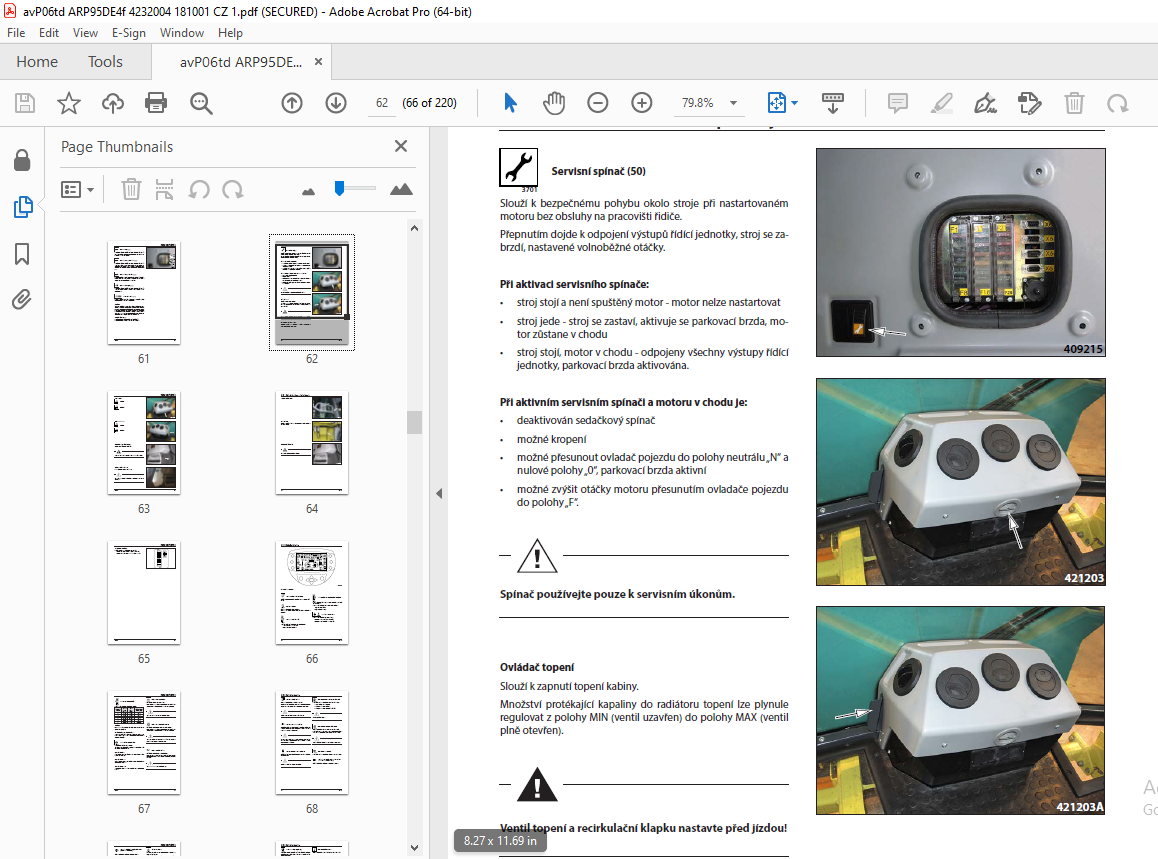
Task: Select page 65 thumbnail
Action: (x=143, y=592)
